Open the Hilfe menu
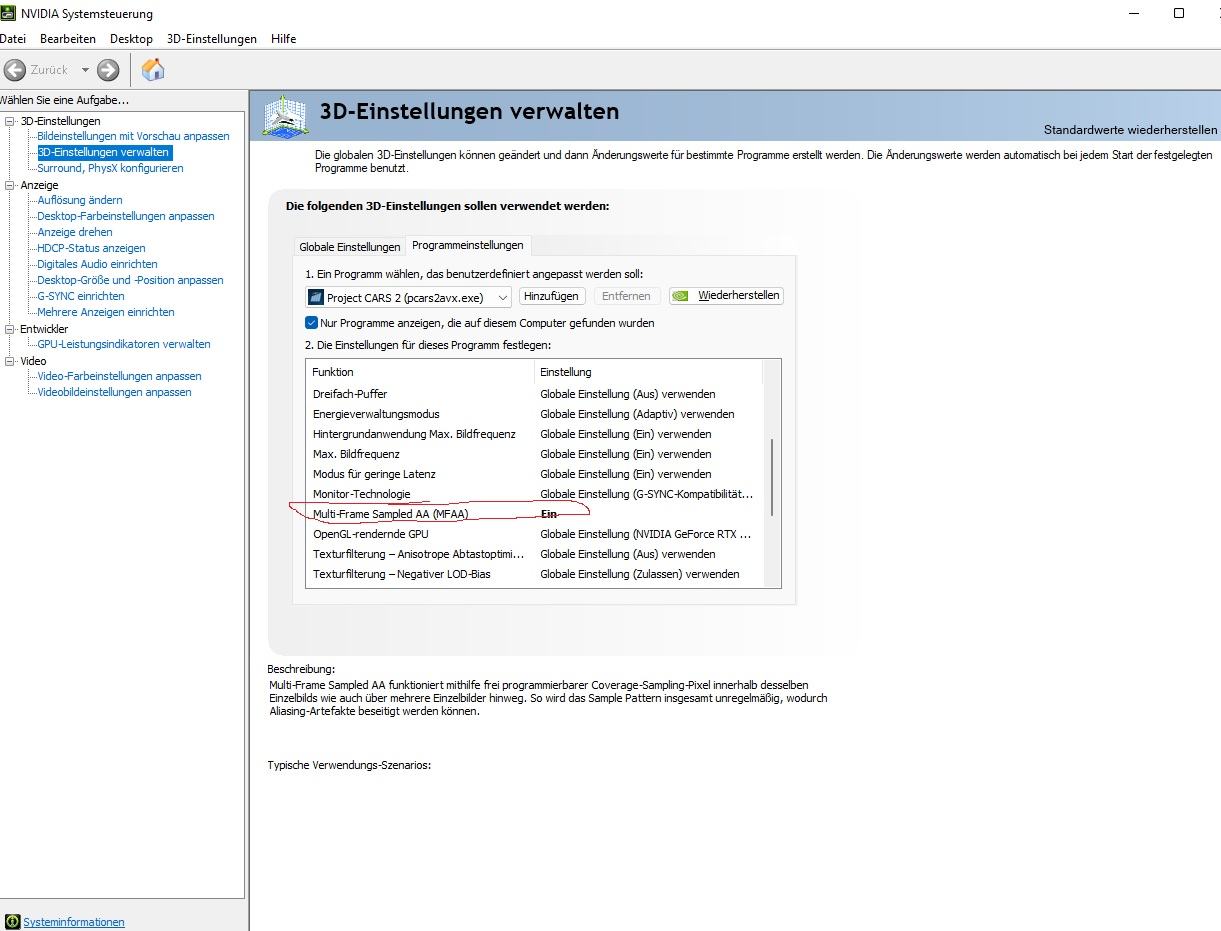The height and width of the screenshot is (931, 1221). pos(283,39)
